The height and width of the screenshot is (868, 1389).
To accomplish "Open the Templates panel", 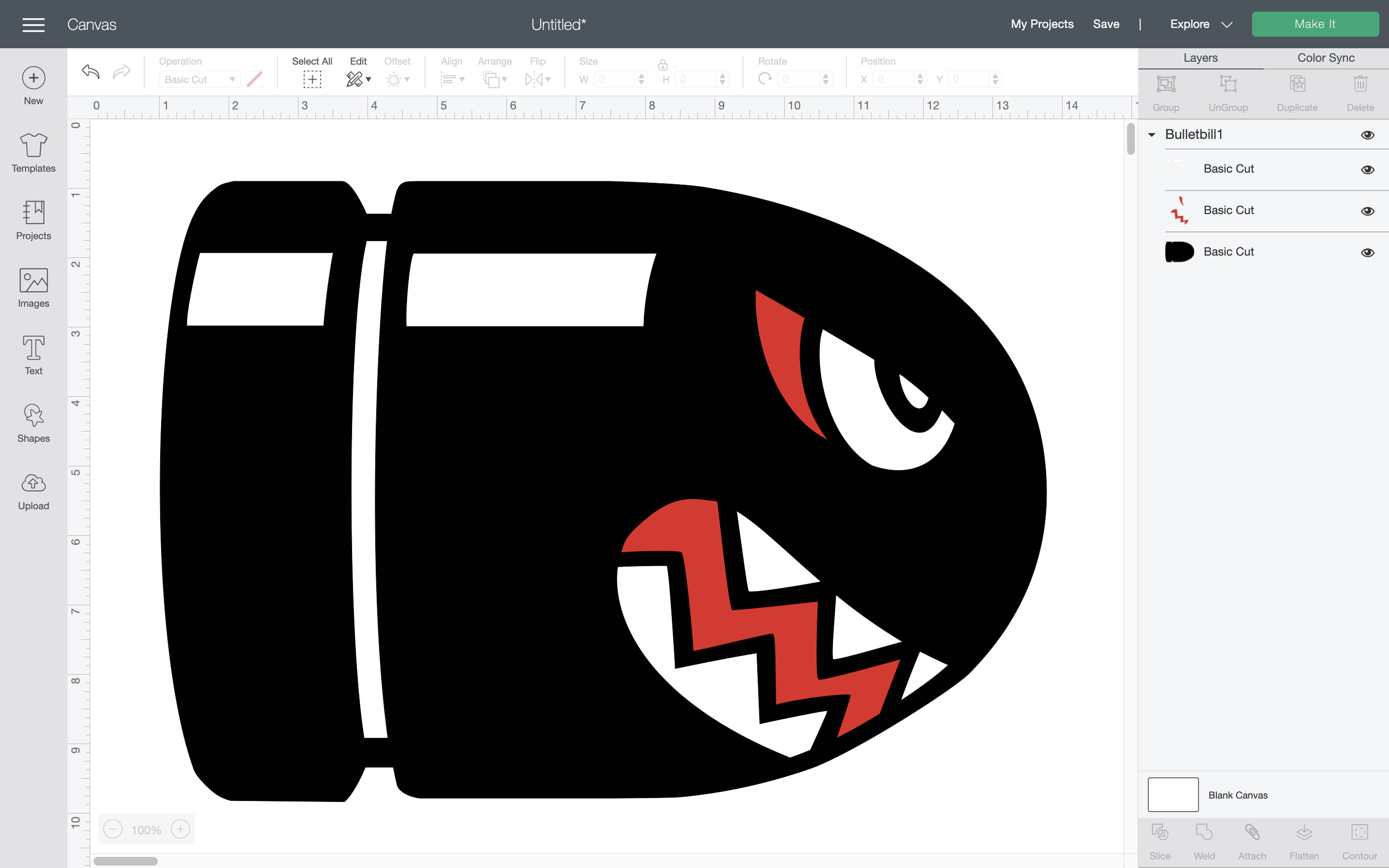I will coord(33,153).
